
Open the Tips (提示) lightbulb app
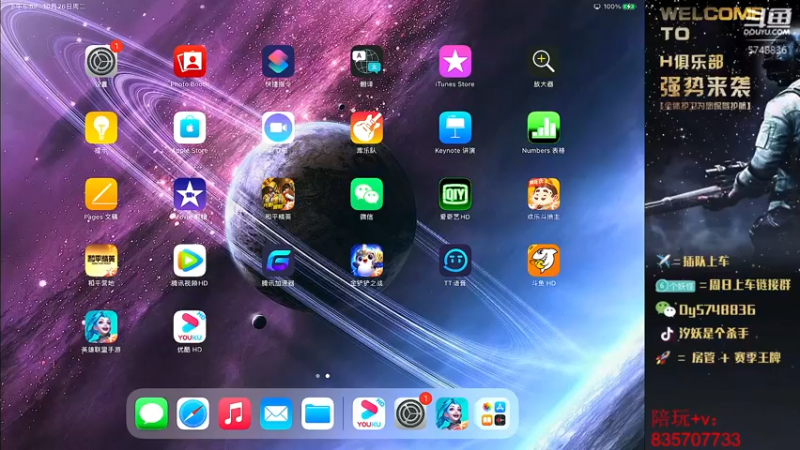[101, 128]
